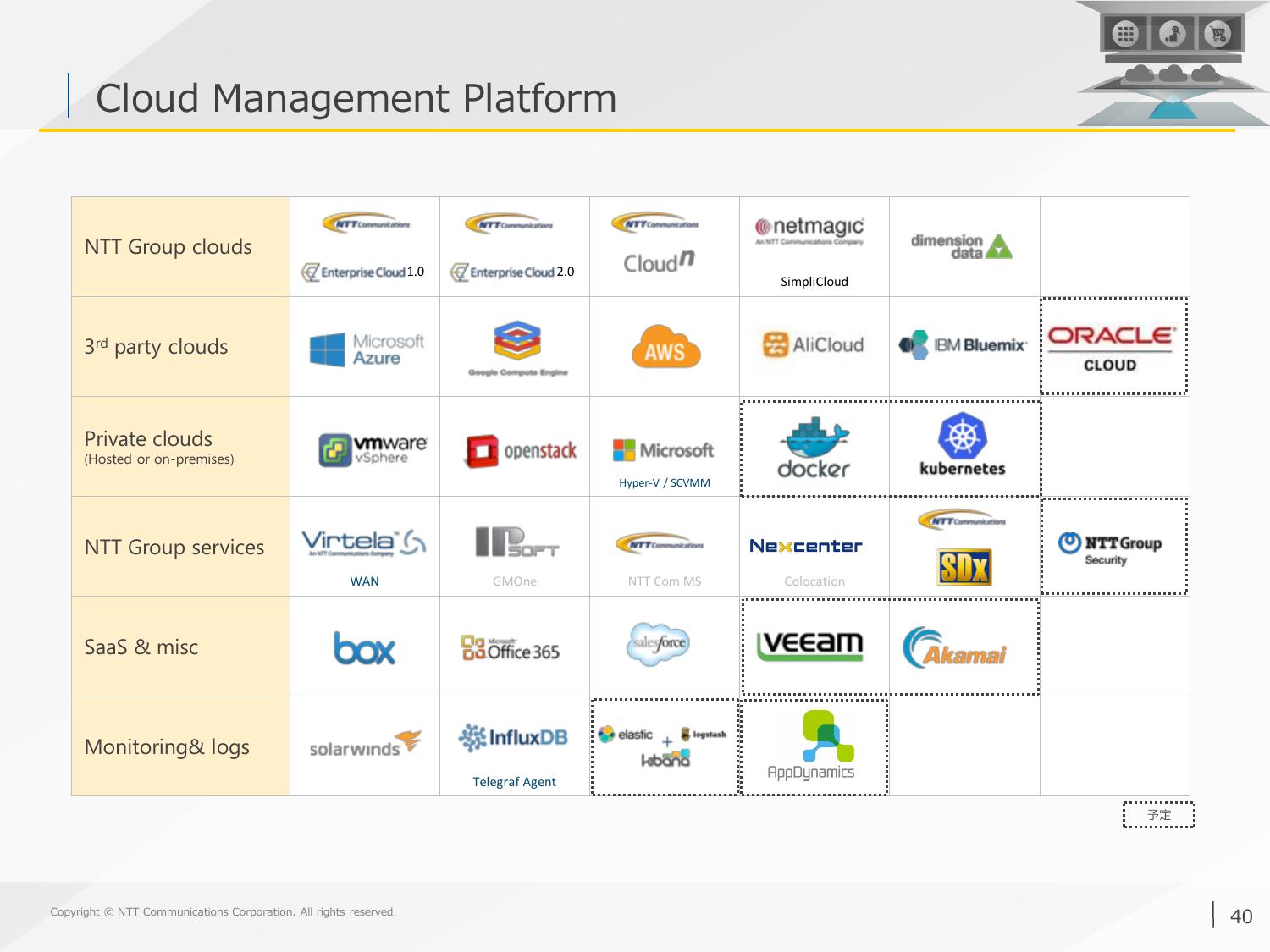
Task: Select the dimension data logo
Action: (962, 246)
